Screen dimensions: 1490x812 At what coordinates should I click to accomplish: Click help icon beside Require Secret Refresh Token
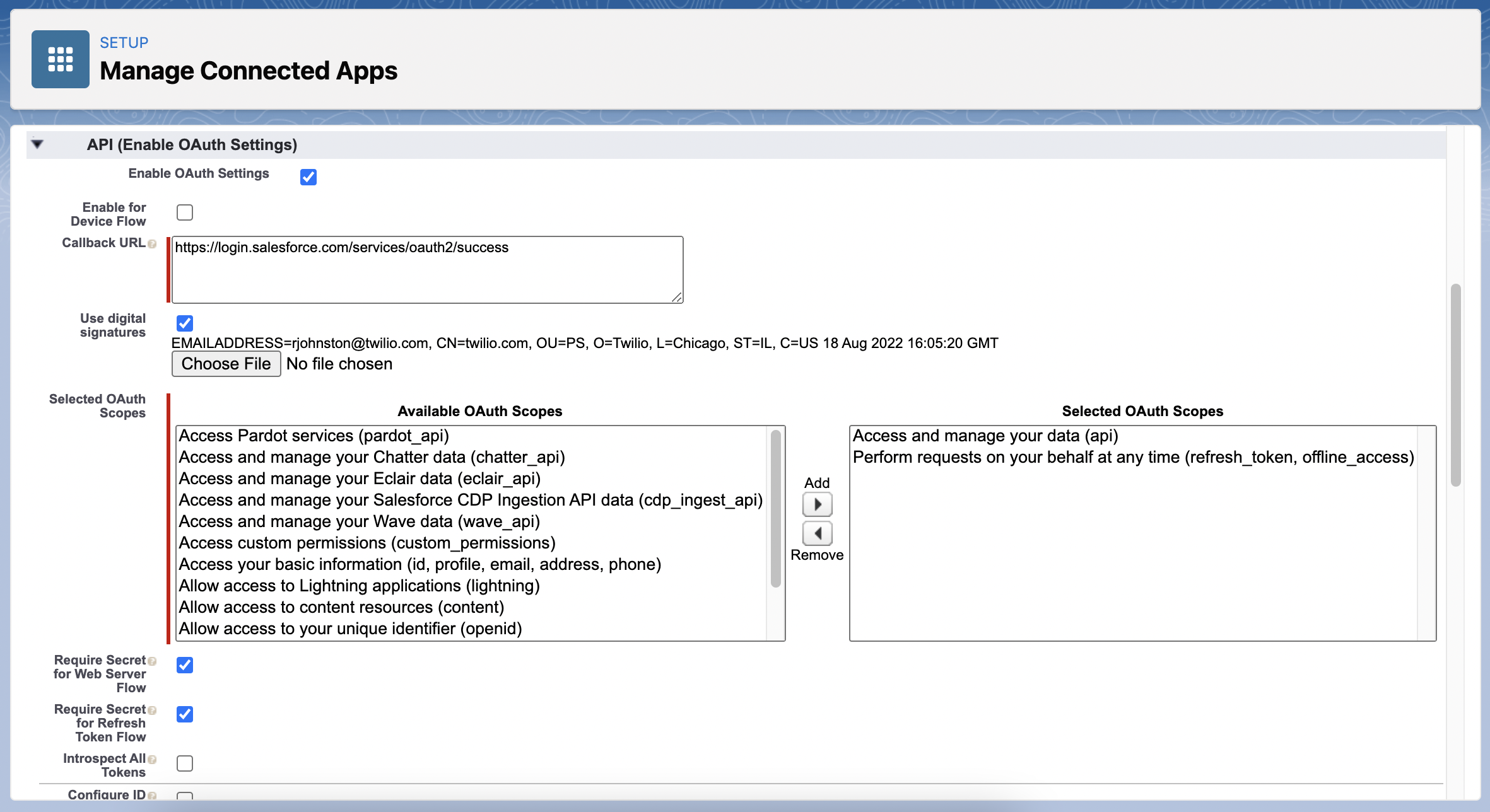[x=152, y=710]
